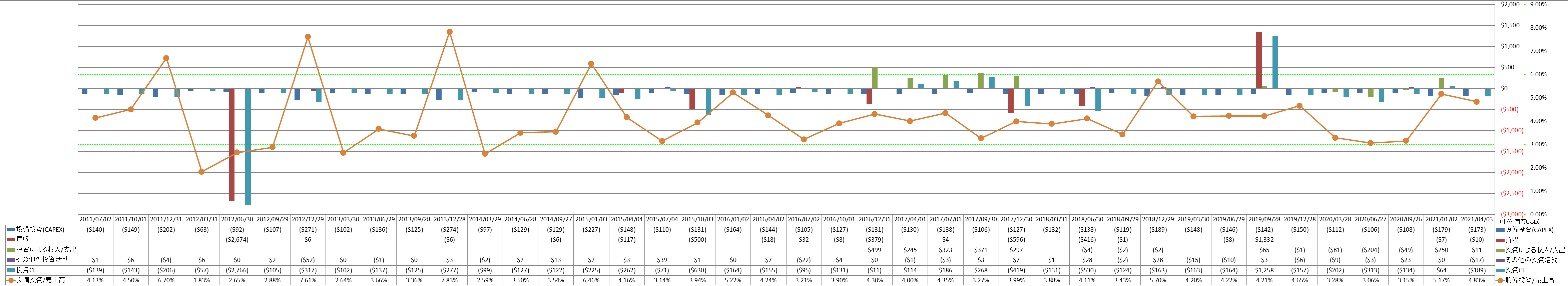Click the ($416) acquisition cell

[x=1087, y=240]
